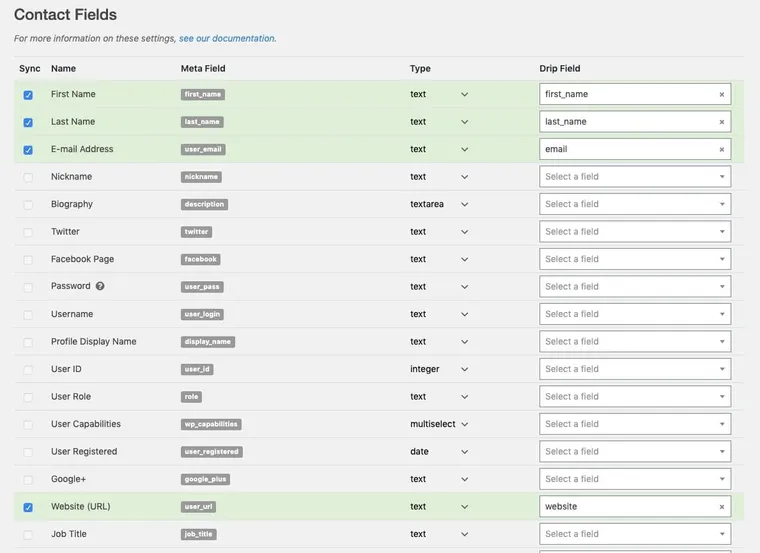The width and height of the screenshot is (760, 553).
Task: Select a Drip field for Profile Display Name
Action: 635,341
